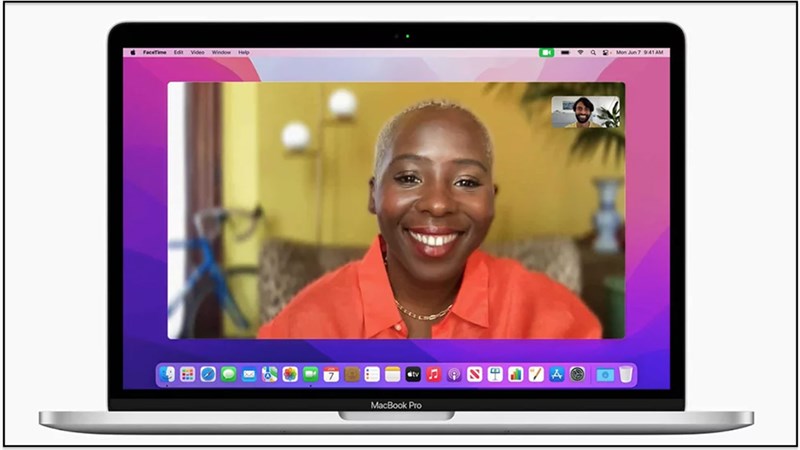
Task: Open the Messages app in the dock
Action: coord(229,374)
